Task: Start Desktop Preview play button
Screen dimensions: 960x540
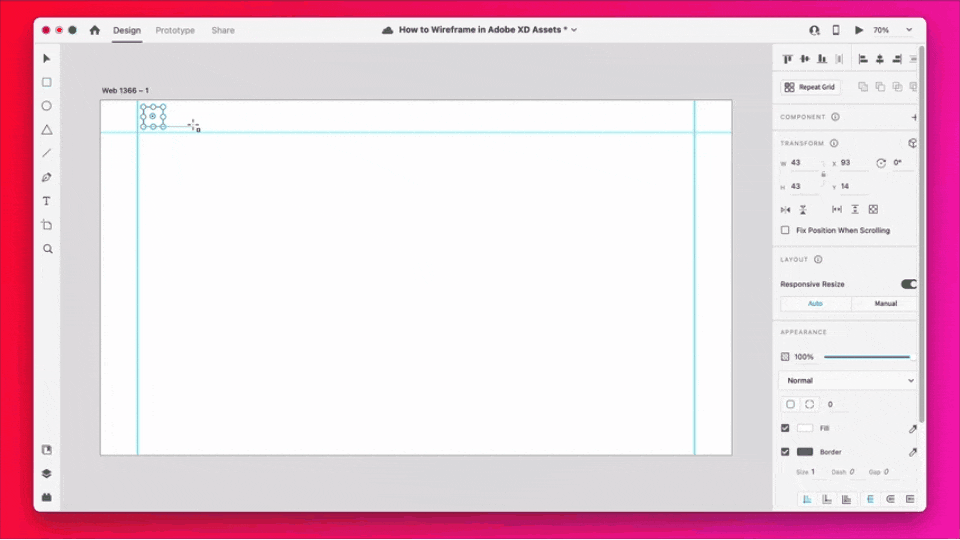Action: 859,30
